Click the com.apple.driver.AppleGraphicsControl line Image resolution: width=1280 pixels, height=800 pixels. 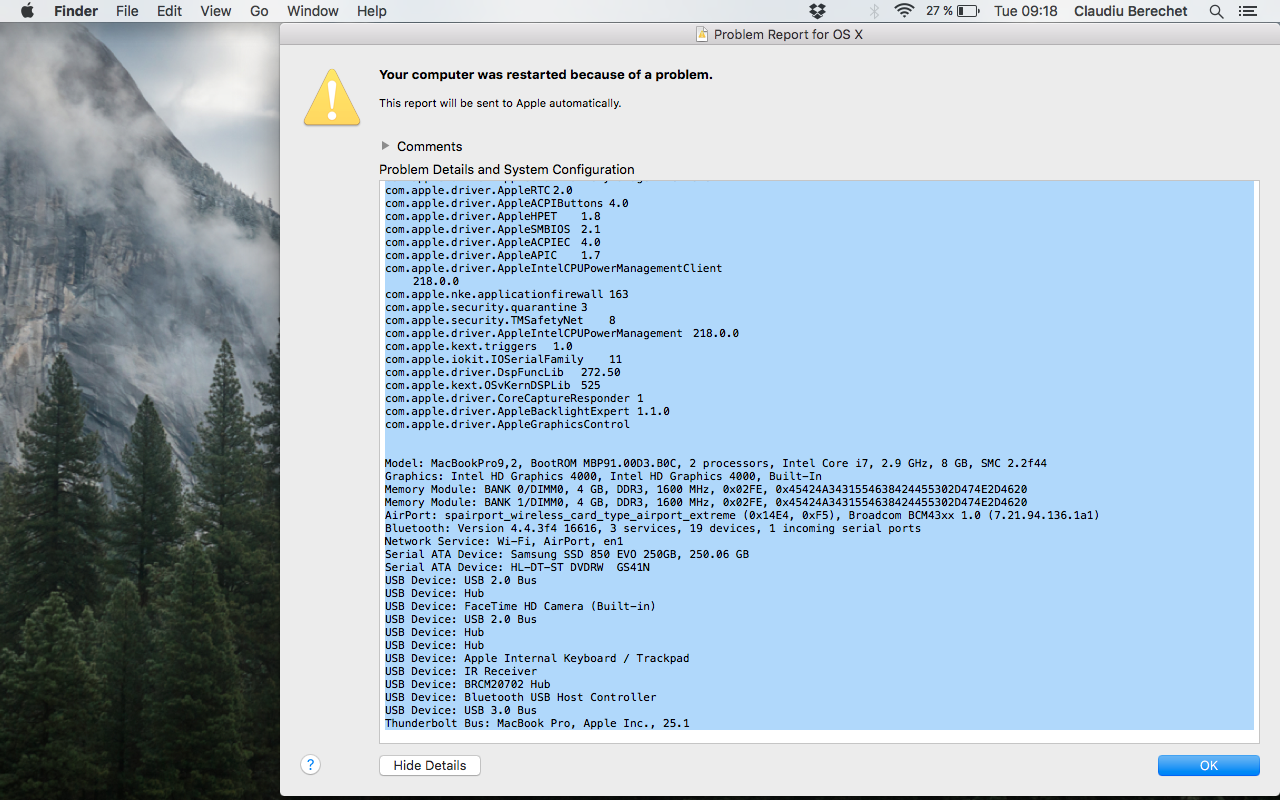[x=507, y=424]
